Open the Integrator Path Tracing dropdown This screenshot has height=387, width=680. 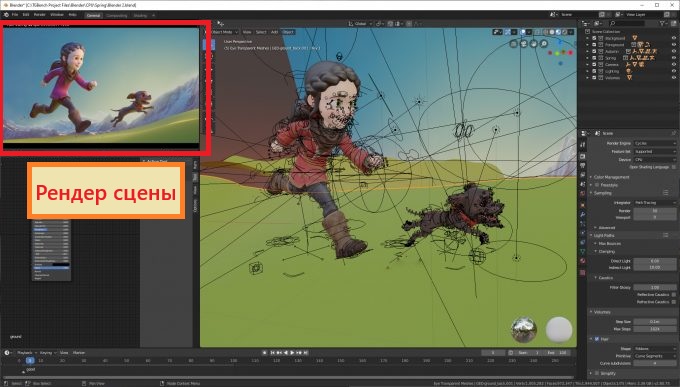[655, 203]
